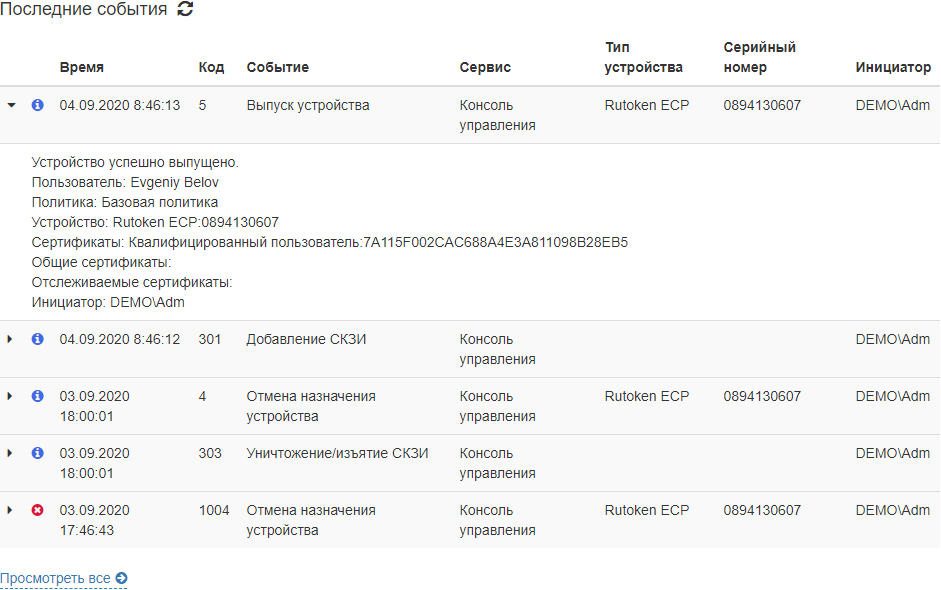Click the Инициатор column header
The image size is (941, 590).
(893, 68)
